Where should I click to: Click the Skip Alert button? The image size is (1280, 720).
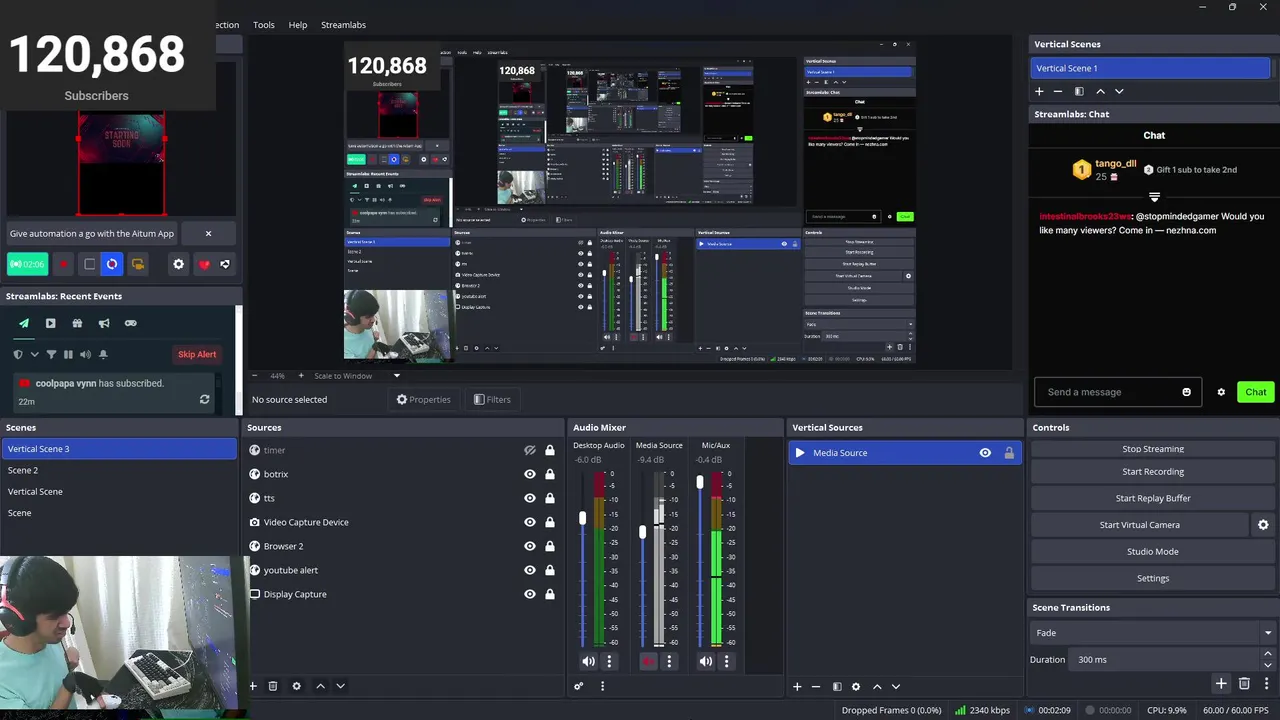[x=197, y=354]
